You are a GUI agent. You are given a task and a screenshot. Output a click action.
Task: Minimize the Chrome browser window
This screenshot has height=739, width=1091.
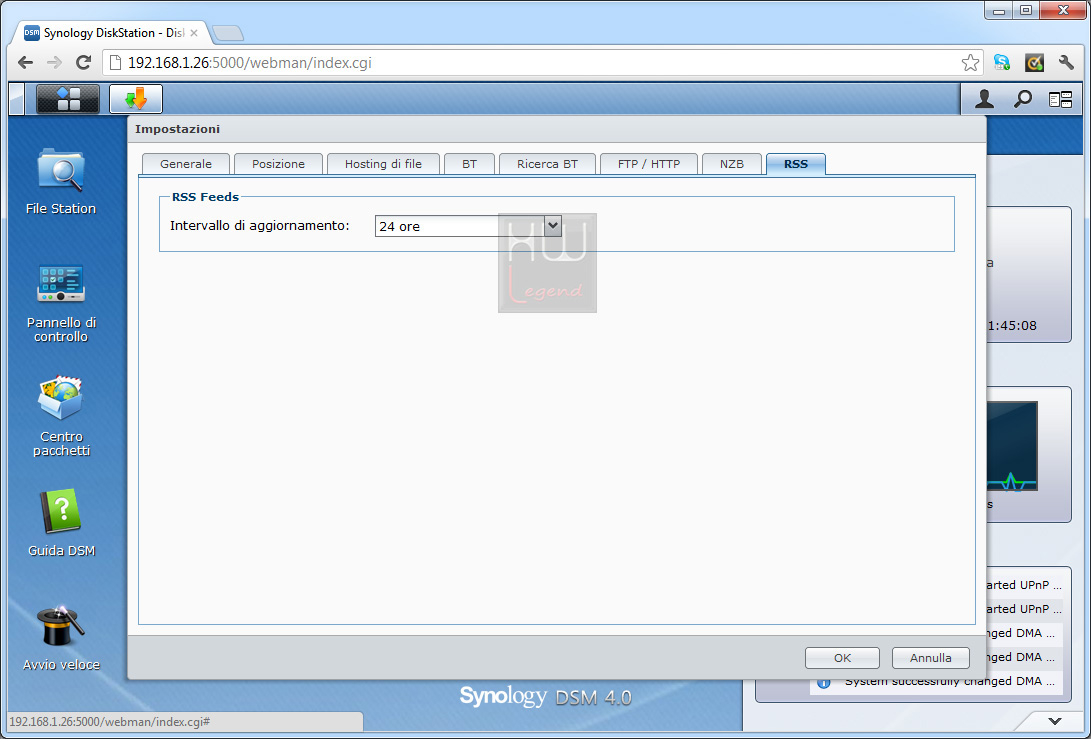click(x=1000, y=10)
